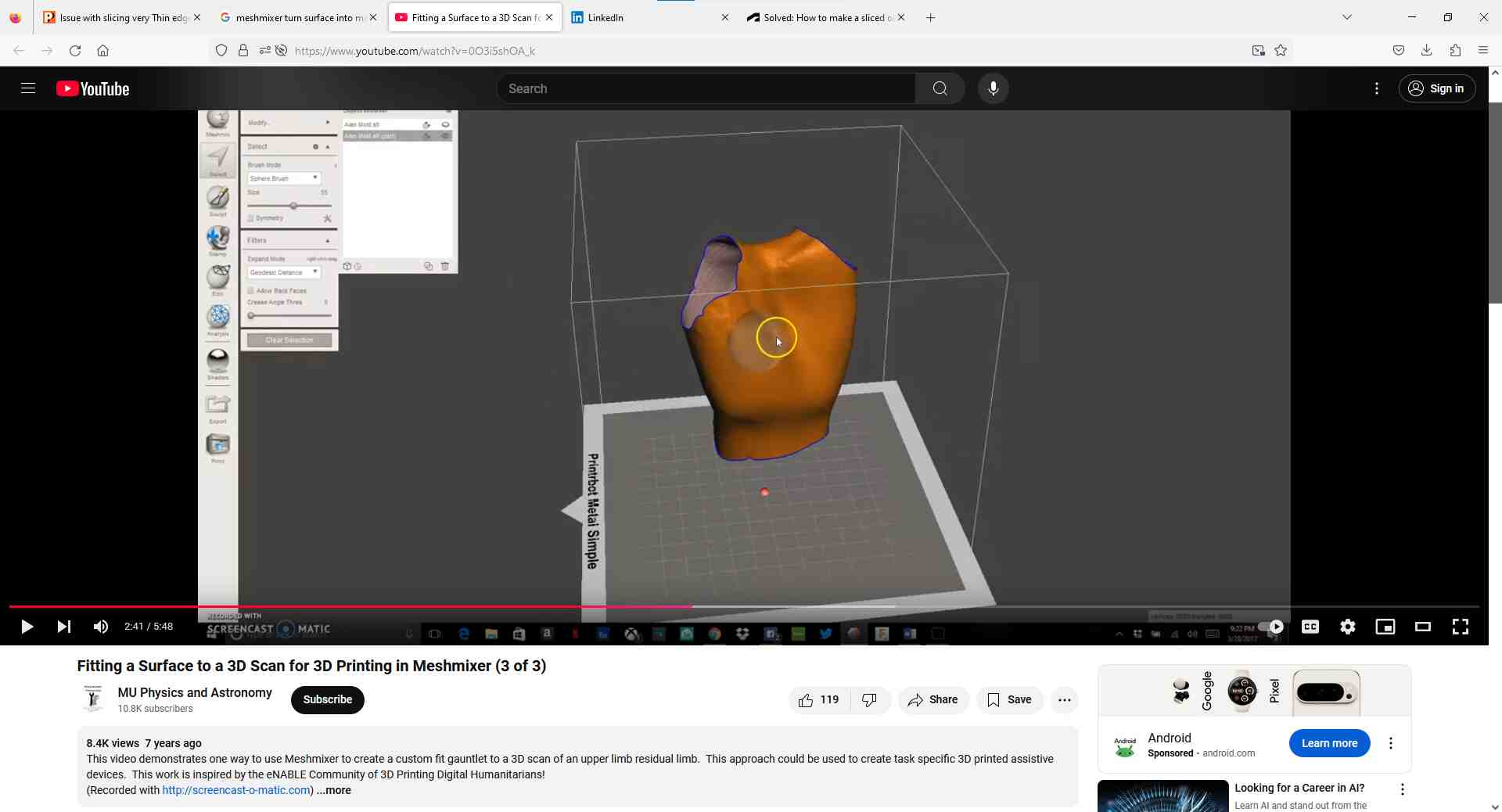Skip to the next video
Image resolution: width=1502 pixels, height=812 pixels.
coord(64,627)
